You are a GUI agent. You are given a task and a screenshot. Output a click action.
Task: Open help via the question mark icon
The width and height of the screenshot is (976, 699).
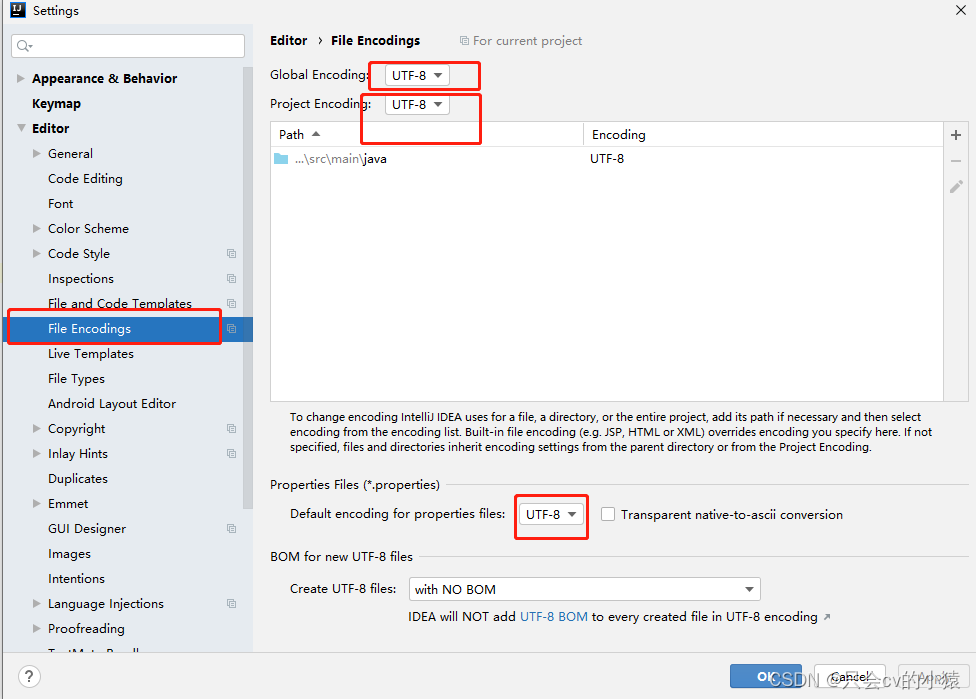28,676
